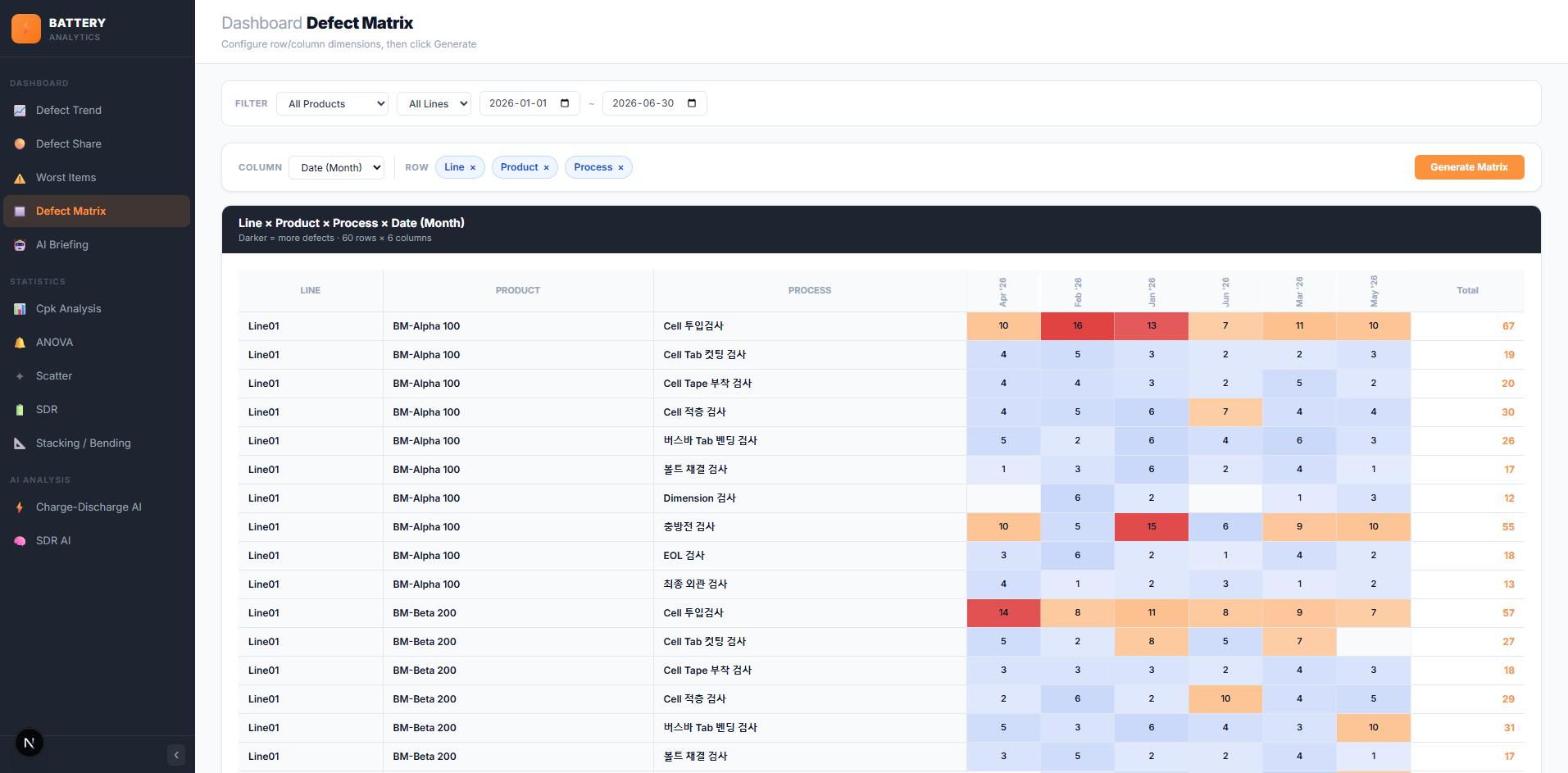Click the Line chip label
The image size is (1568, 773).
(x=454, y=167)
